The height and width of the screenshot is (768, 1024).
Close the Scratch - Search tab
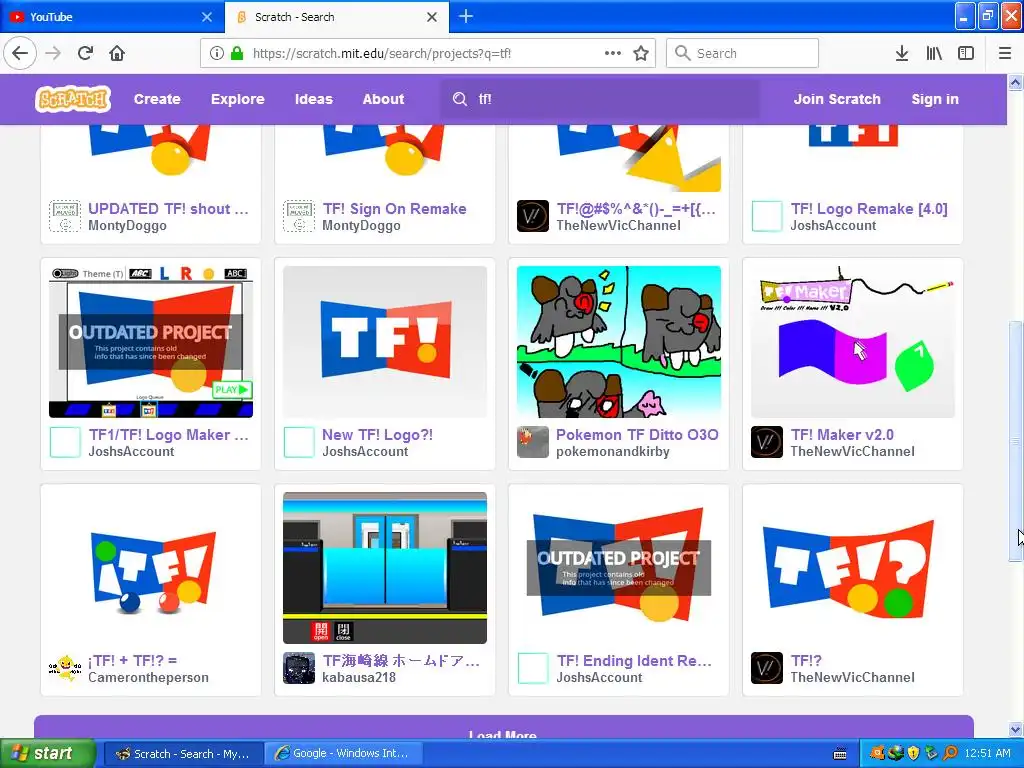point(432,17)
